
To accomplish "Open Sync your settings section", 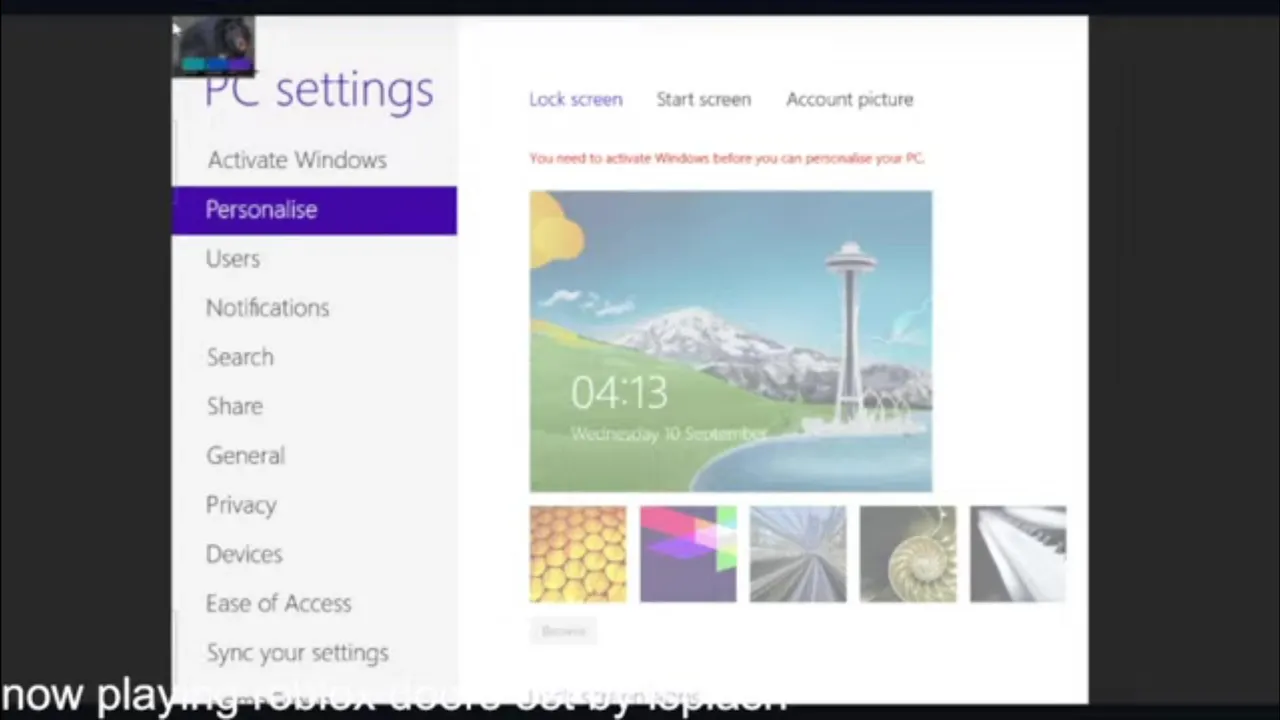I will (297, 653).
